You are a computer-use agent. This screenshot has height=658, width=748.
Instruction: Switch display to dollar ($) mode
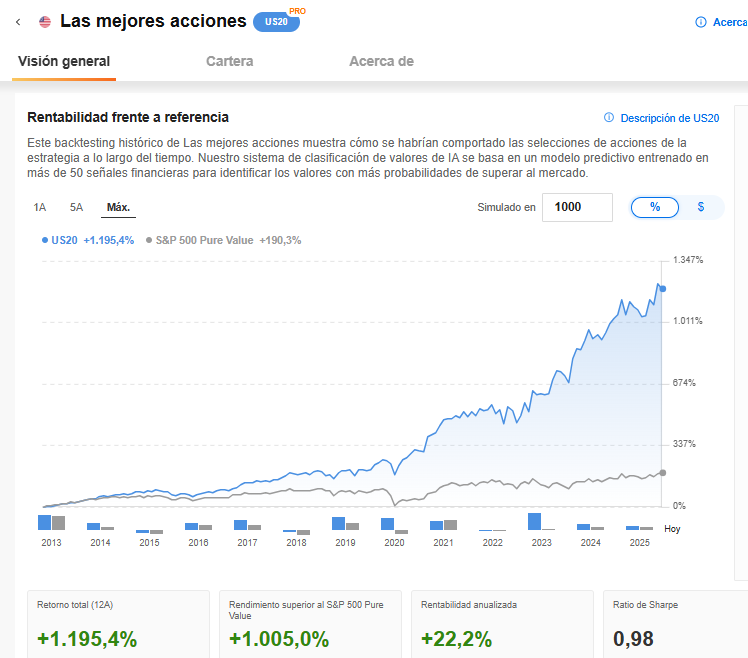click(x=701, y=207)
